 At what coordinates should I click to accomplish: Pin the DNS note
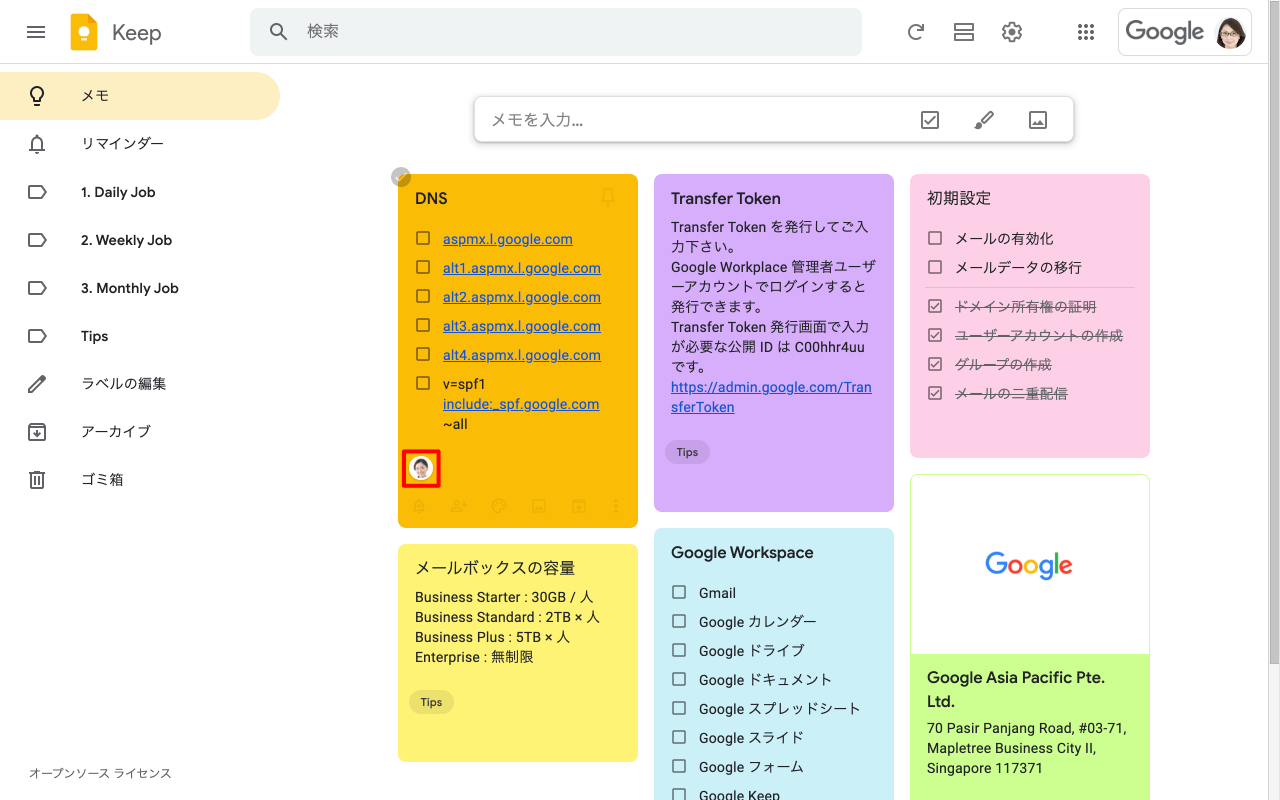click(x=607, y=198)
